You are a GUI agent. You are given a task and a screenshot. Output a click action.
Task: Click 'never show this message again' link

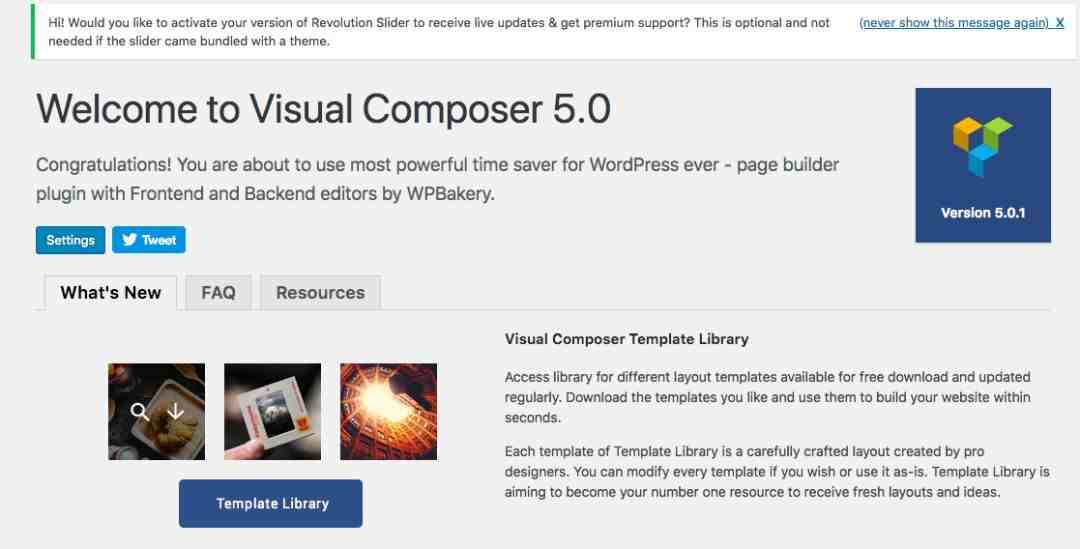point(954,23)
